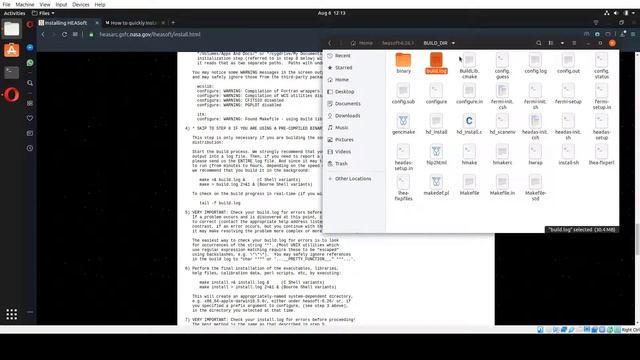Open Trash in Files sidebar
Screen dimensions: 640x360
(x=354, y=164)
